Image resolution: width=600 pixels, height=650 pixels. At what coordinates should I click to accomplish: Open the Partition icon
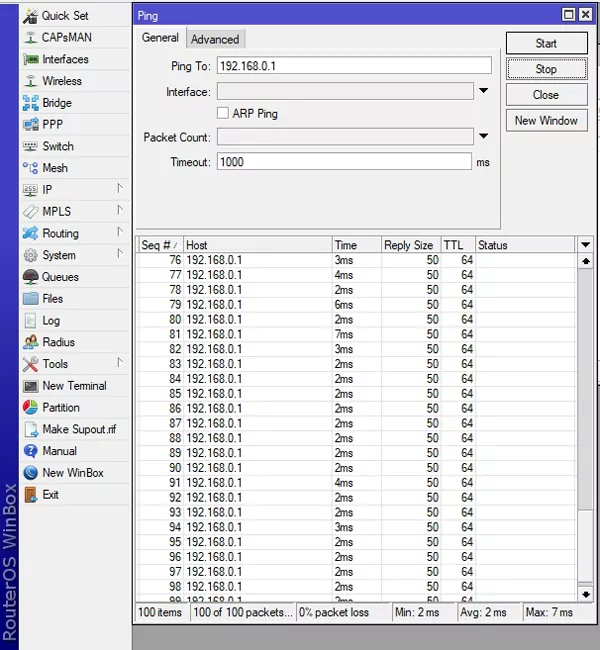[x=30, y=408]
